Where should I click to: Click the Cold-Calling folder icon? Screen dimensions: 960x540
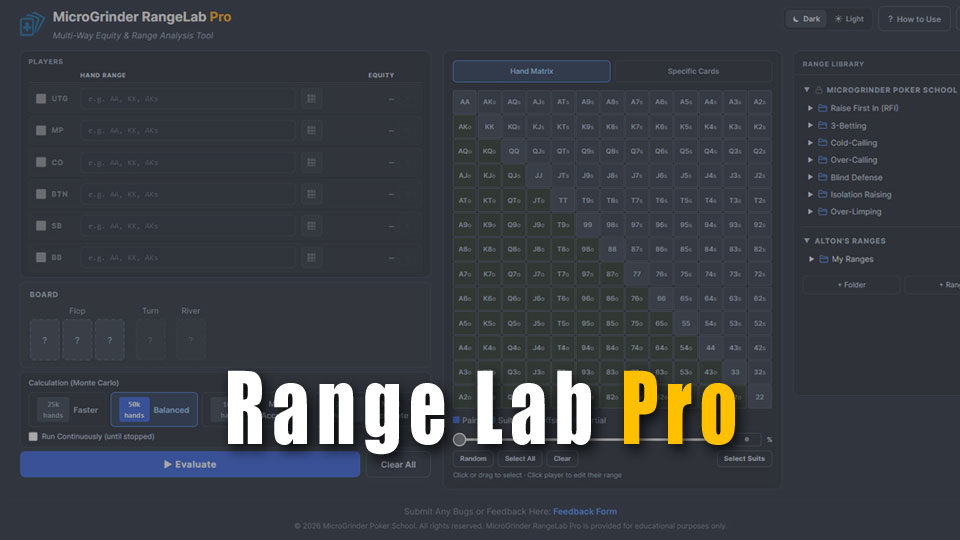pos(822,143)
